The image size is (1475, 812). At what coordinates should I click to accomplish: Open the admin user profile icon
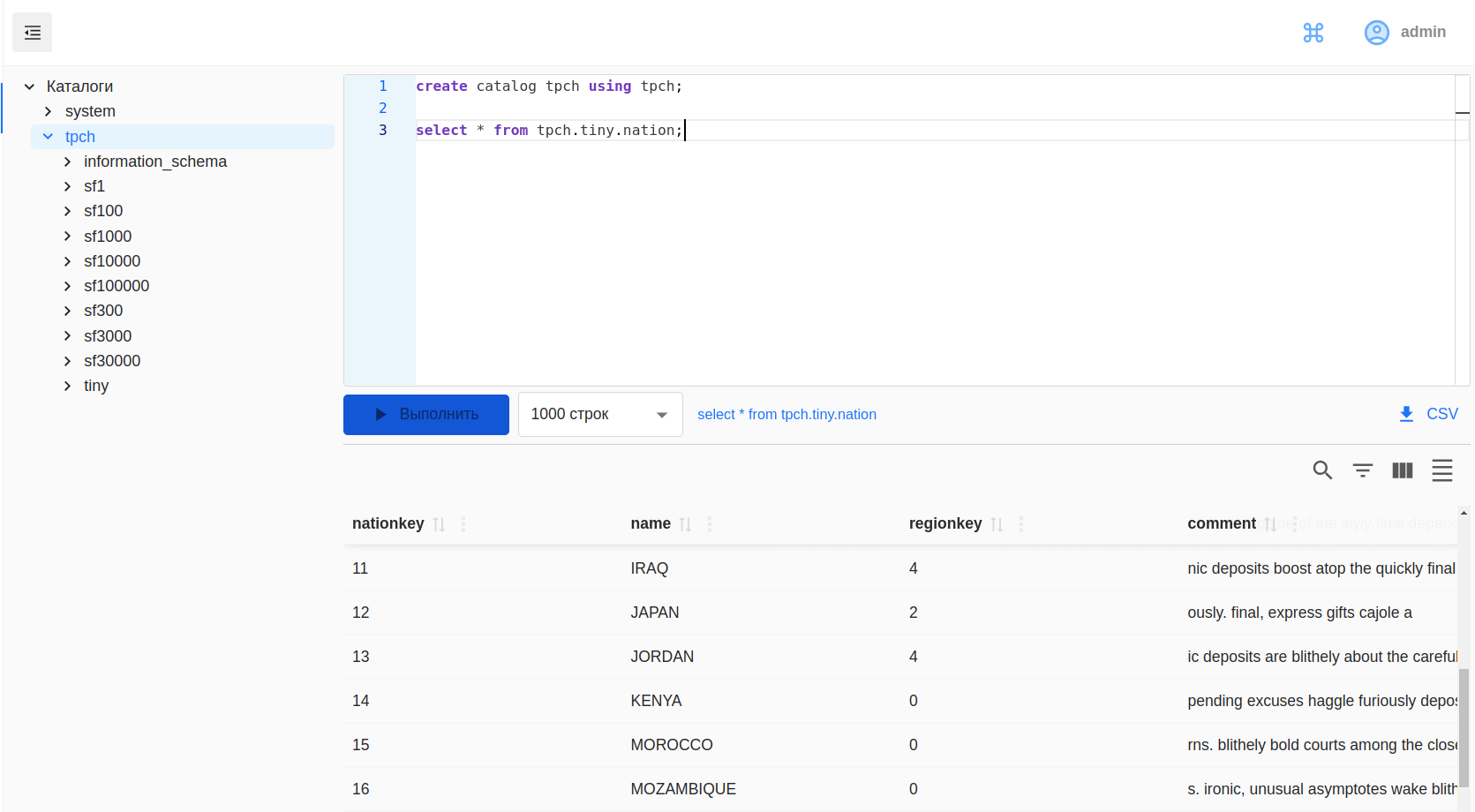tap(1376, 33)
